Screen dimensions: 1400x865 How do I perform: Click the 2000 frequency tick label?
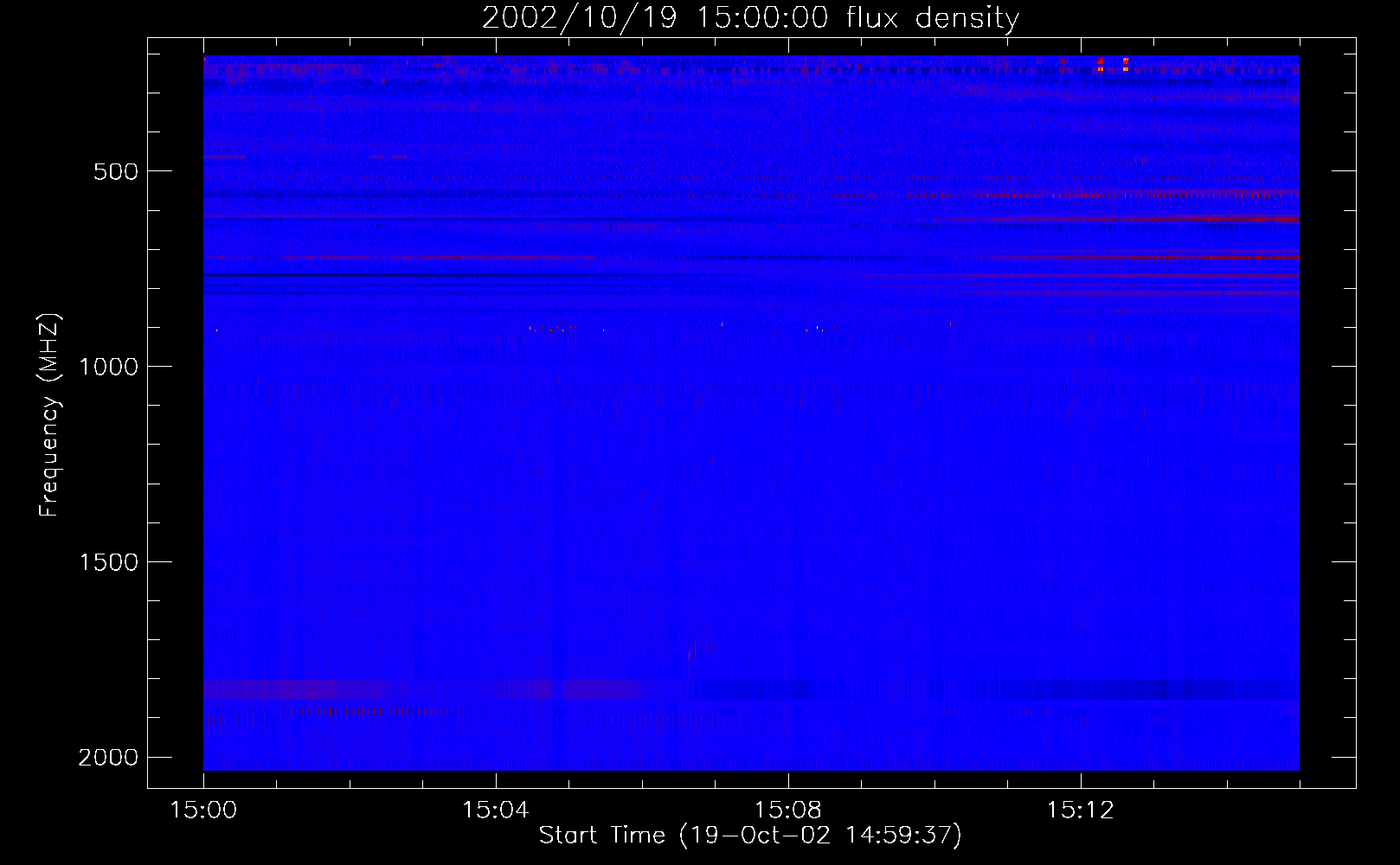(108, 758)
